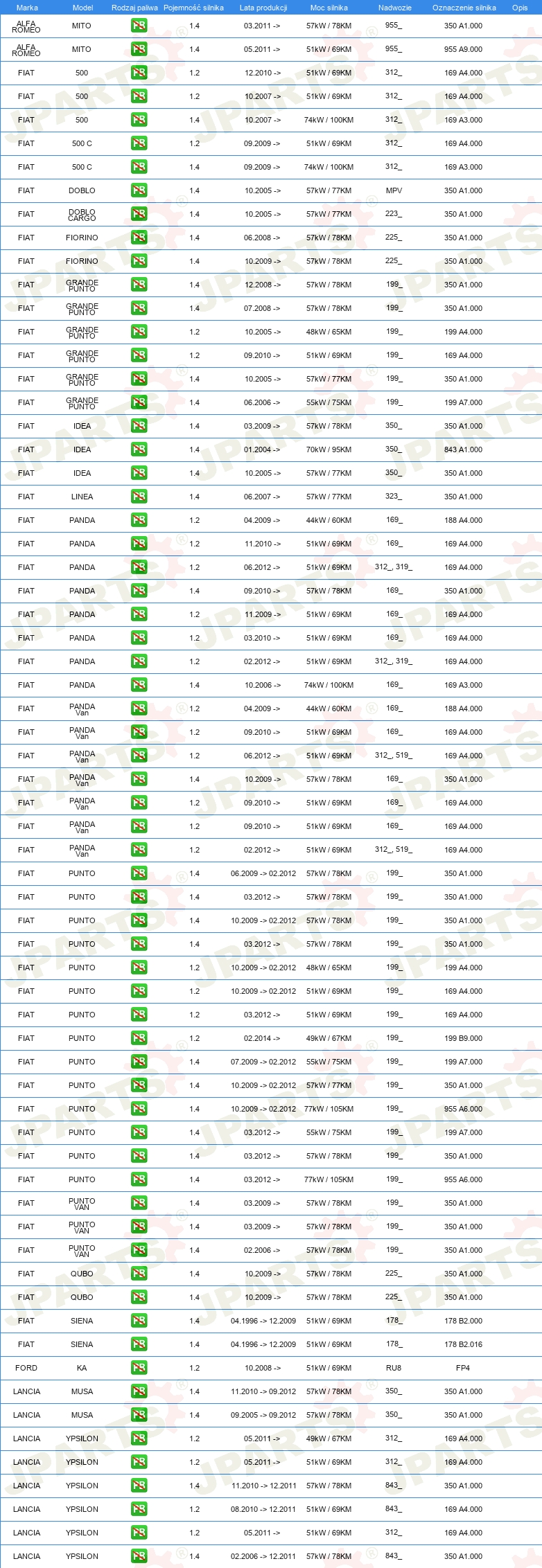Click fuel icon in PUNTO 07.2009 -> 02.2012 row
Viewport: 542px width, 1568px height.
click(x=139, y=1062)
